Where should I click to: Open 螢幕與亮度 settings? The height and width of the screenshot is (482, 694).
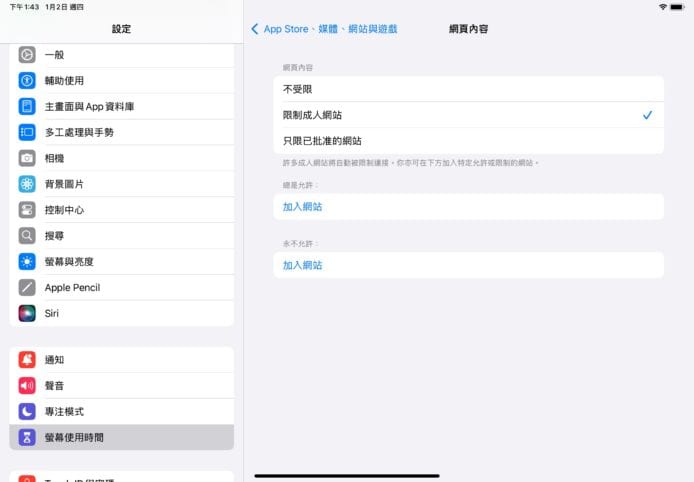click(x=72, y=262)
